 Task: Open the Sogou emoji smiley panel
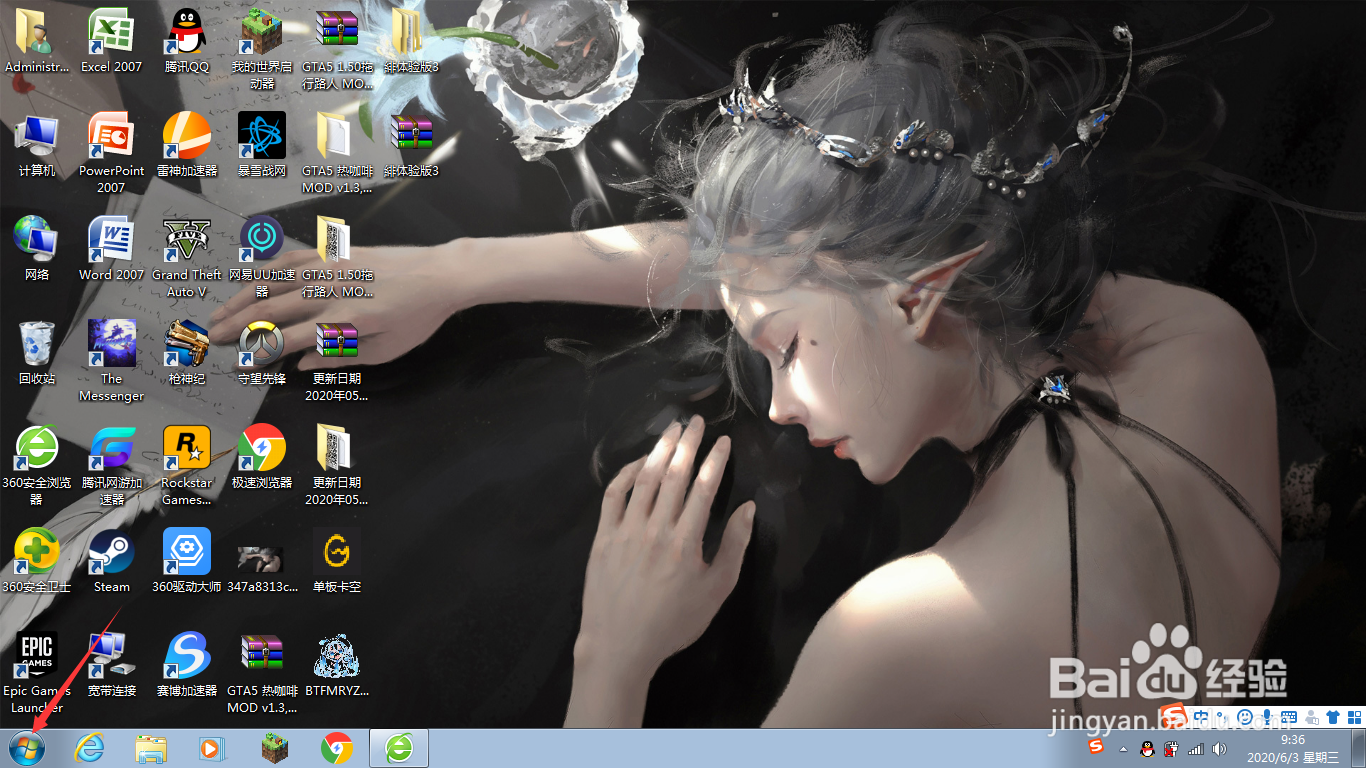(1245, 716)
